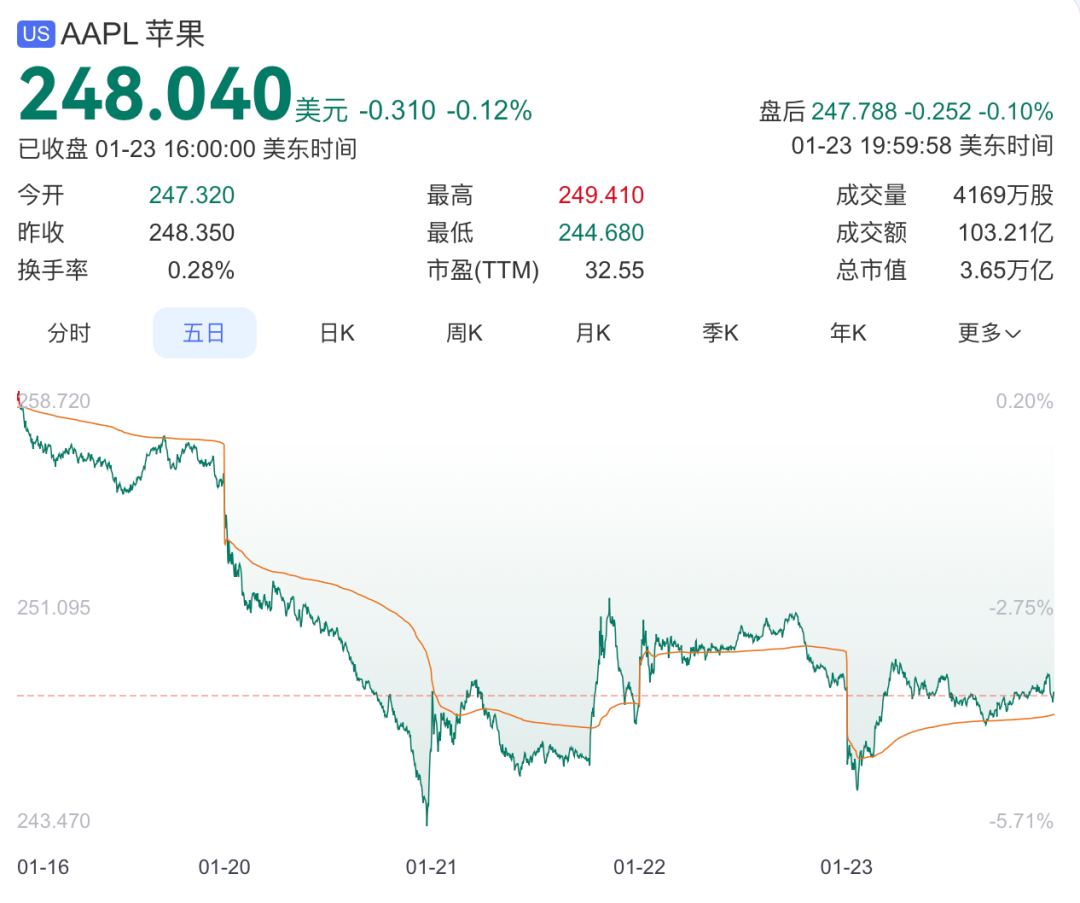Click the 最高 value 249.410
The image size is (1080, 903).
(x=601, y=195)
